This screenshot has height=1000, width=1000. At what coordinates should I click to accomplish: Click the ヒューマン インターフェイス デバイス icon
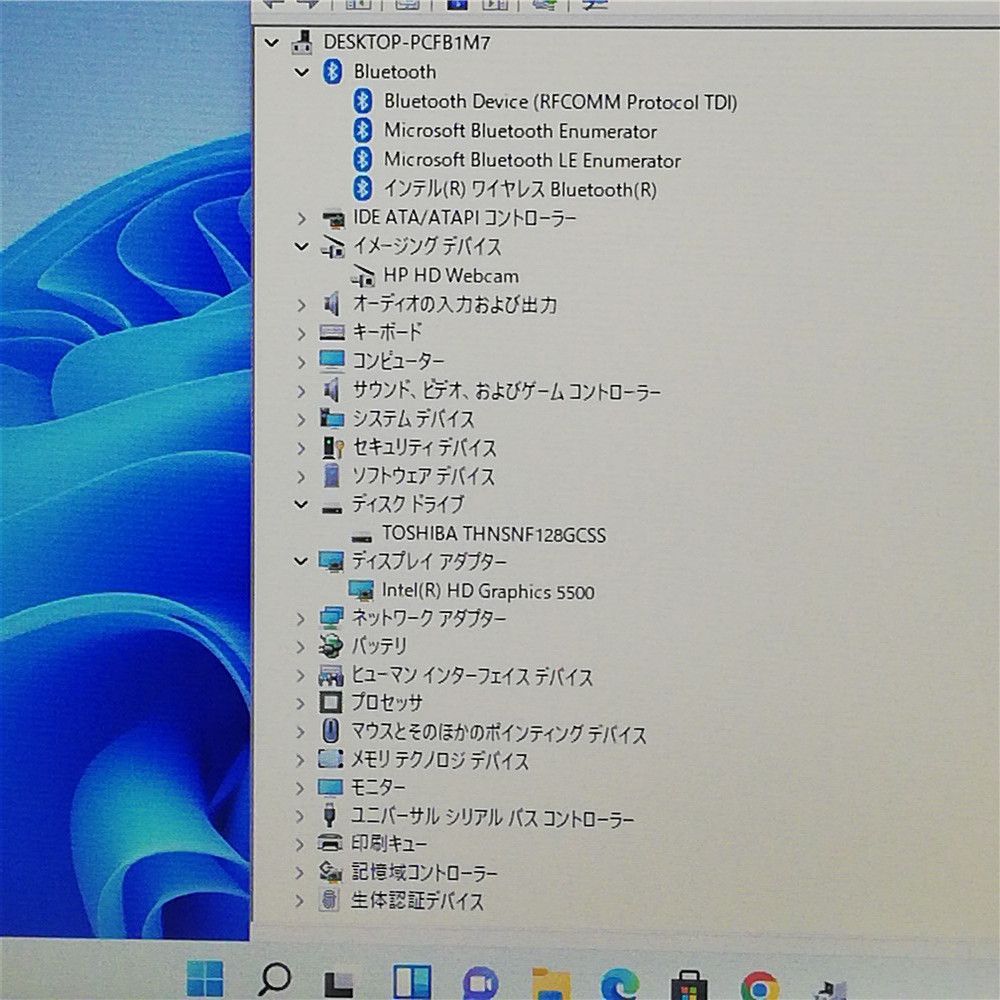[x=331, y=675]
